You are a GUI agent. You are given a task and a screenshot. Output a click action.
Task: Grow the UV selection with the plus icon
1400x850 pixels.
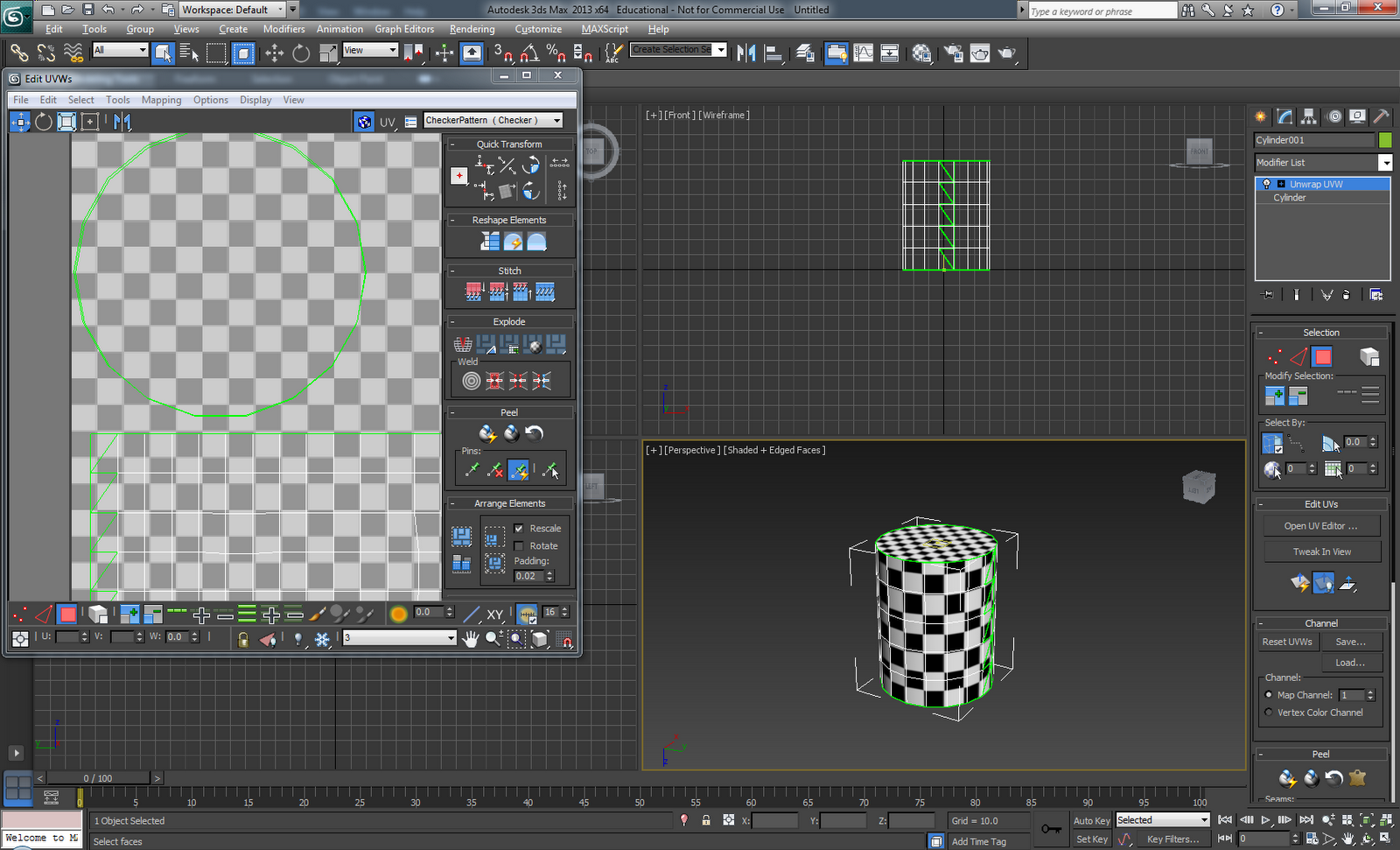coord(201,614)
